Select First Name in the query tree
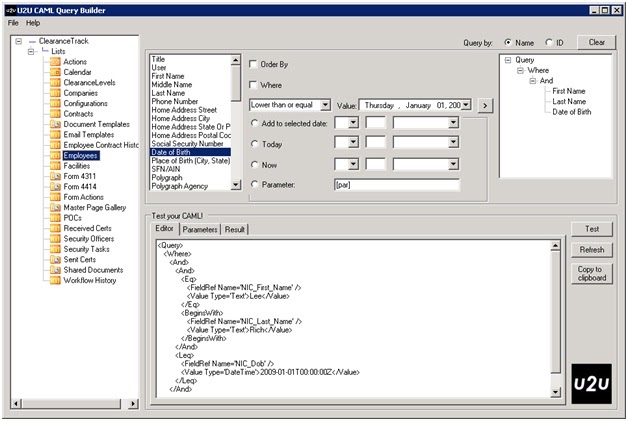628x421 pixels. pyautogui.click(x=569, y=91)
